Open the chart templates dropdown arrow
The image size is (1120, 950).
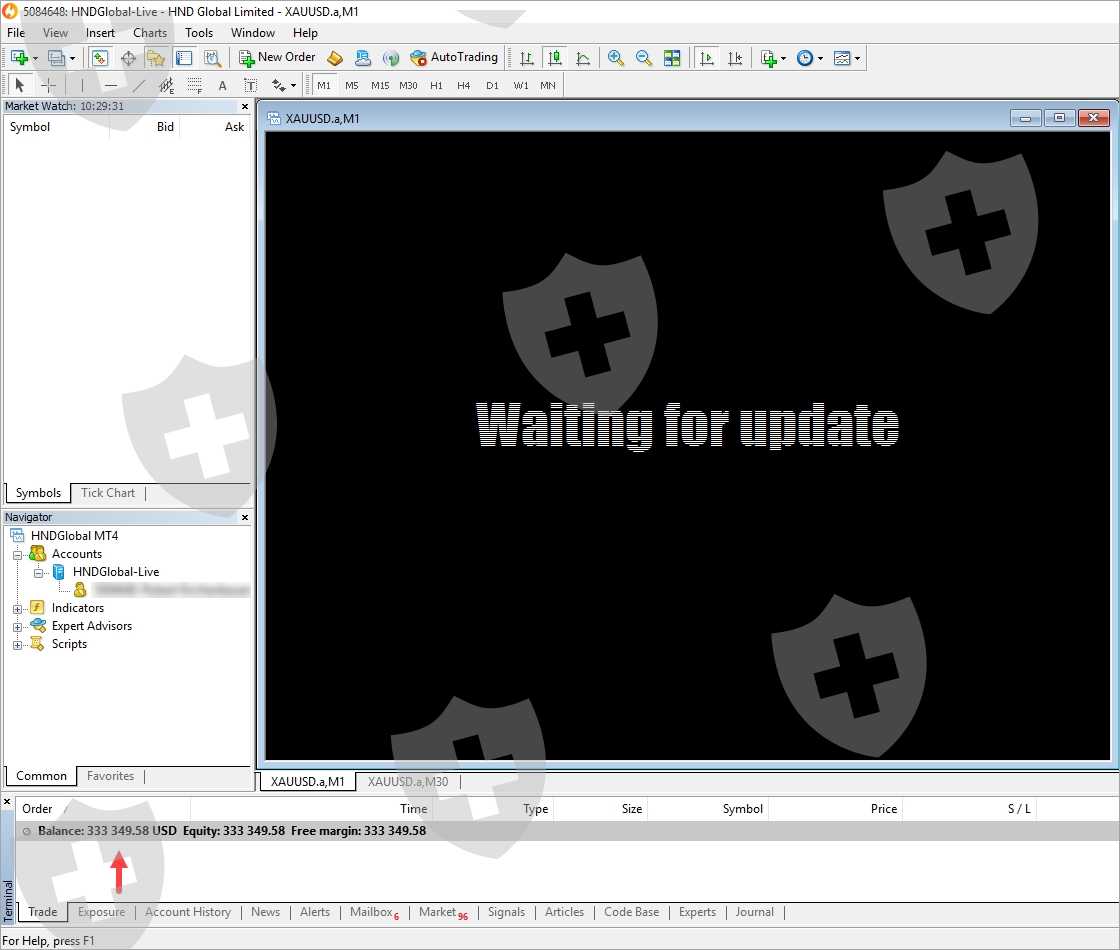[x=857, y=58]
